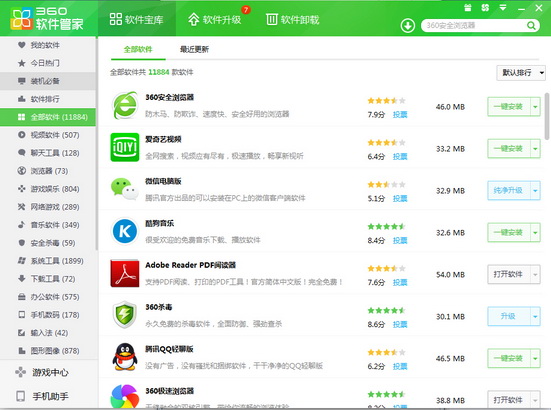Switch to the 软件升级 tab
The height and width of the screenshot is (410, 551).
(x=215, y=19)
